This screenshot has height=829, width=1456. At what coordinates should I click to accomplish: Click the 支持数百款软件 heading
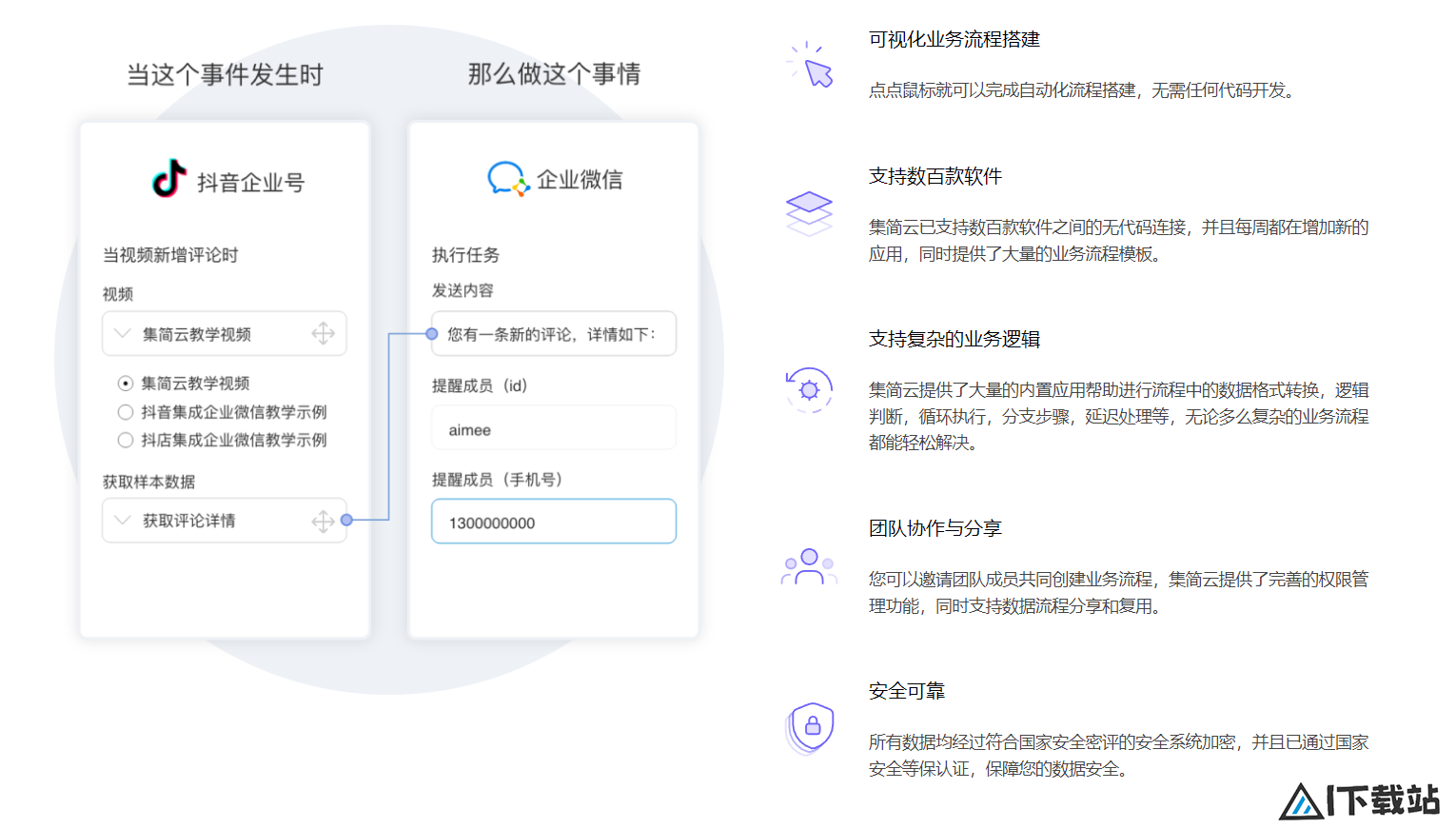935,176
